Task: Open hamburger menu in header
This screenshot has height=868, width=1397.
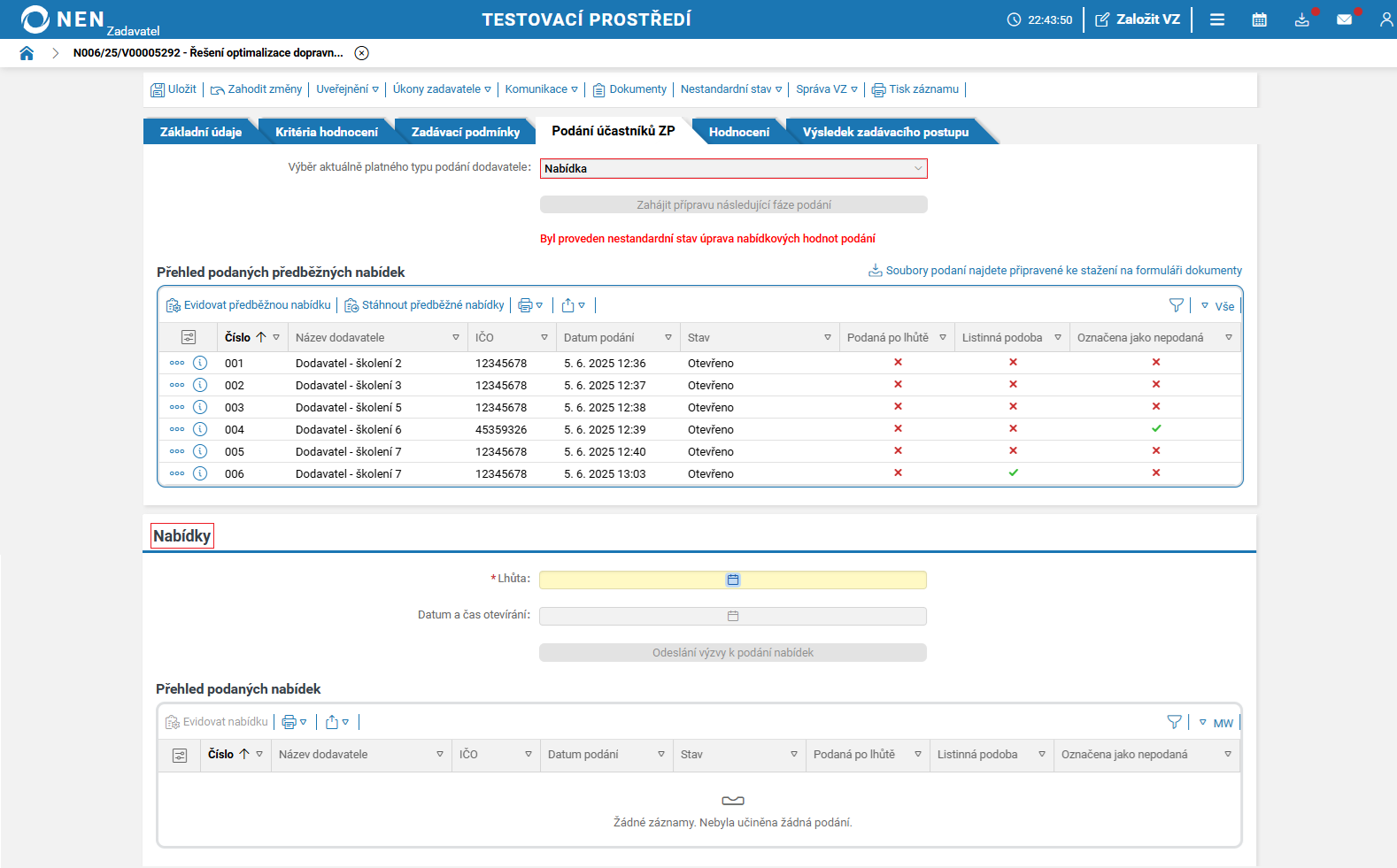Action: point(1217,19)
